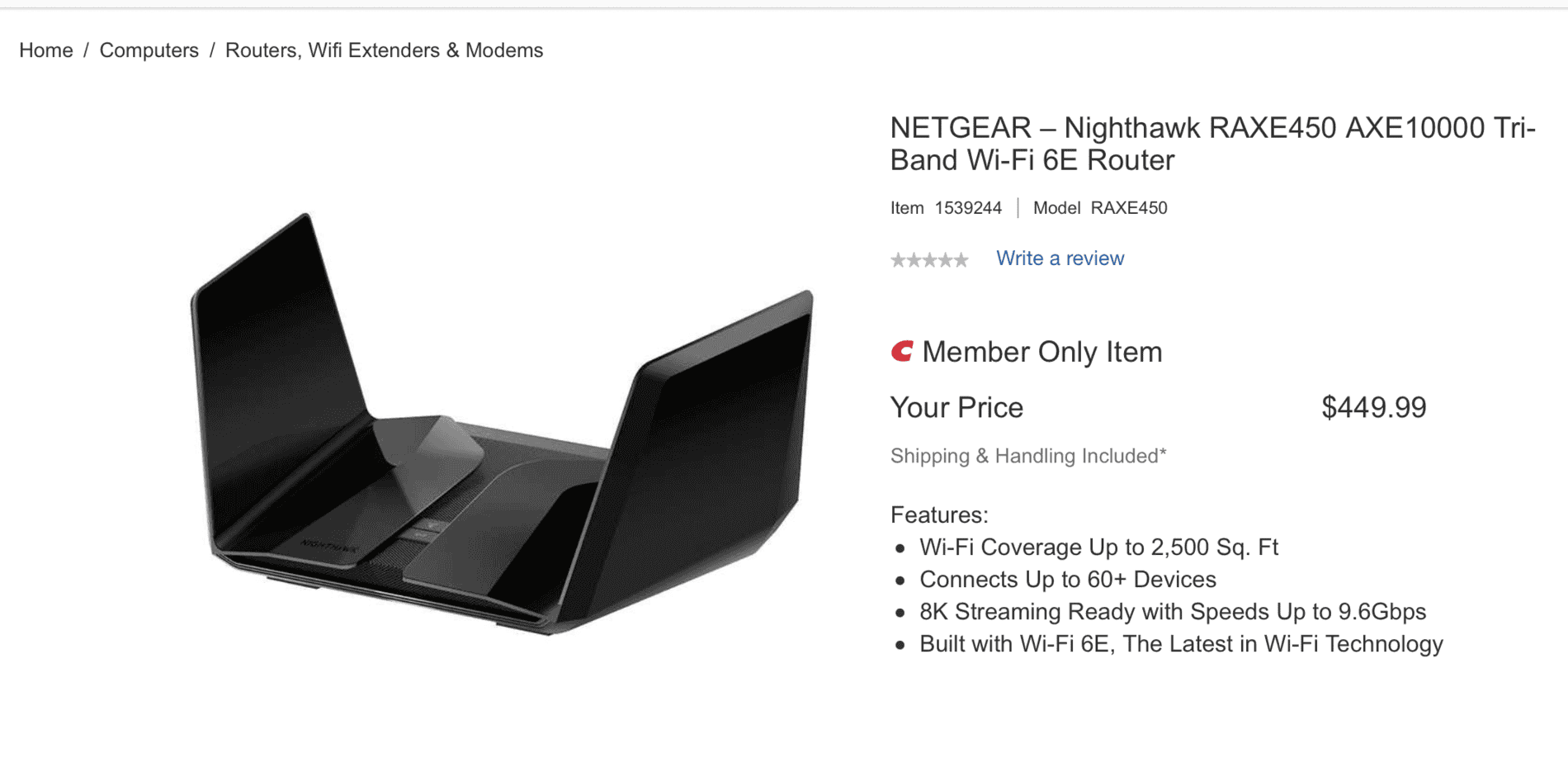Click Connects Up to 60+ Devices feature

coord(1068,580)
